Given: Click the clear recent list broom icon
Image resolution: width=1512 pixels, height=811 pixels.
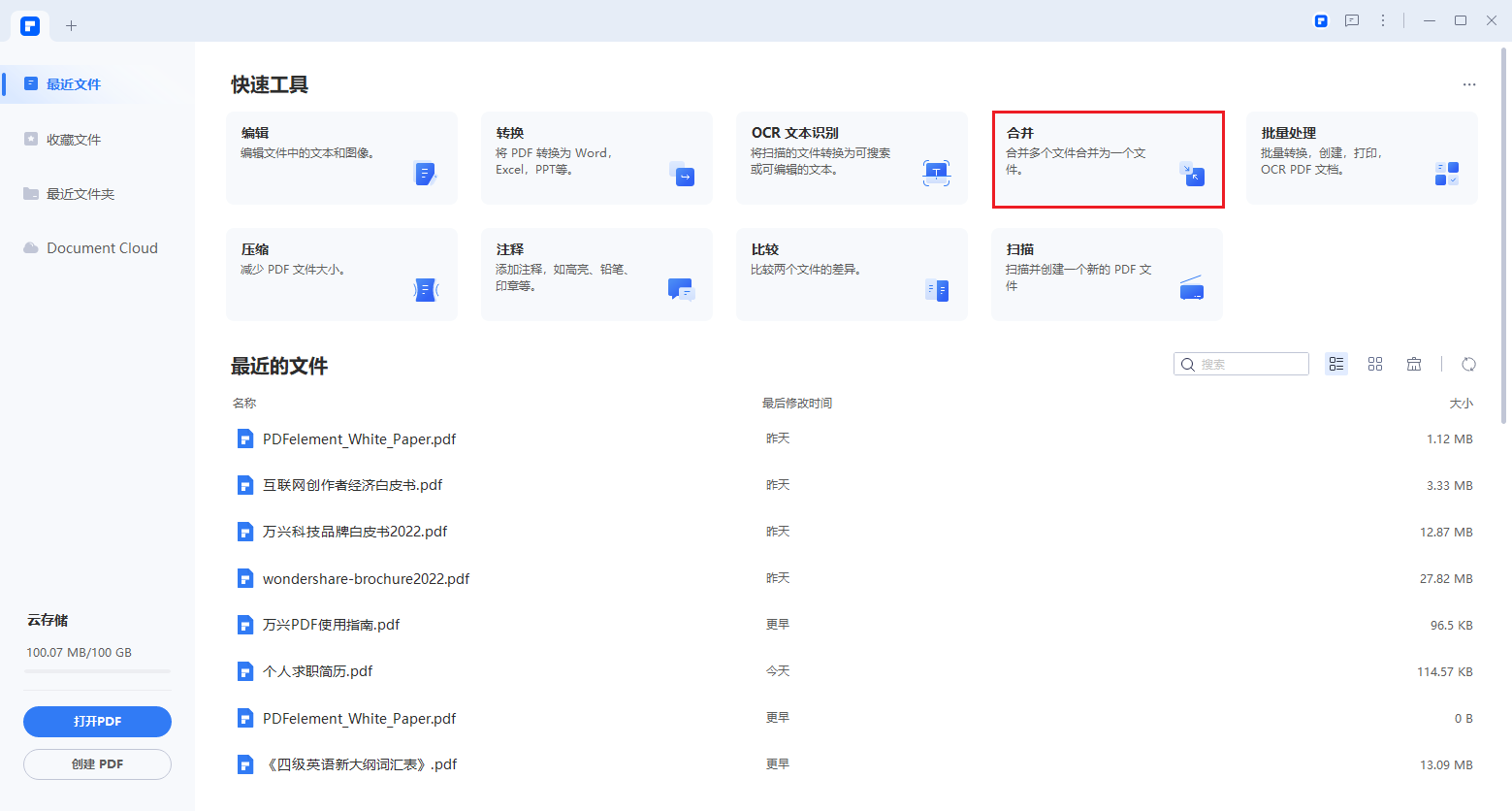Looking at the screenshot, I should tap(1414, 364).
